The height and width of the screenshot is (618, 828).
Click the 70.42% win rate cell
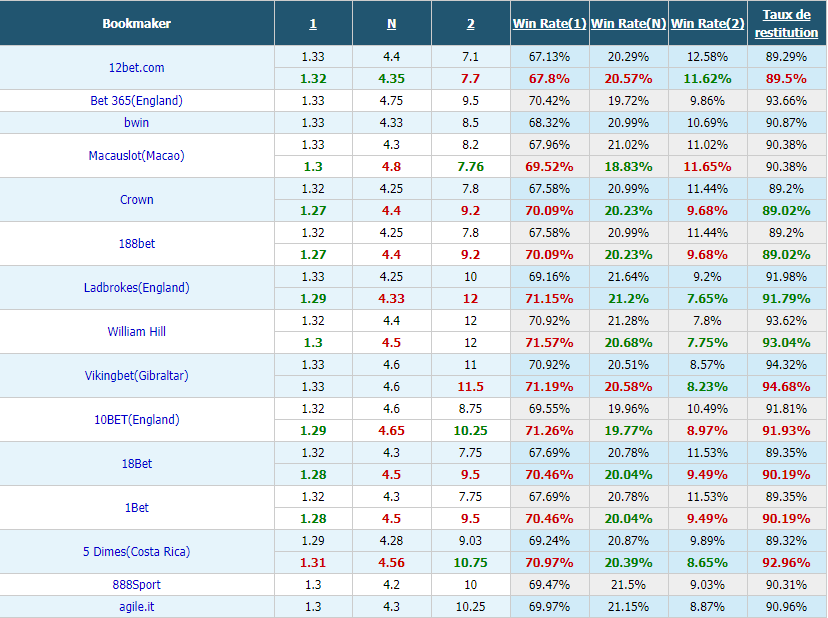pos(550,100)
